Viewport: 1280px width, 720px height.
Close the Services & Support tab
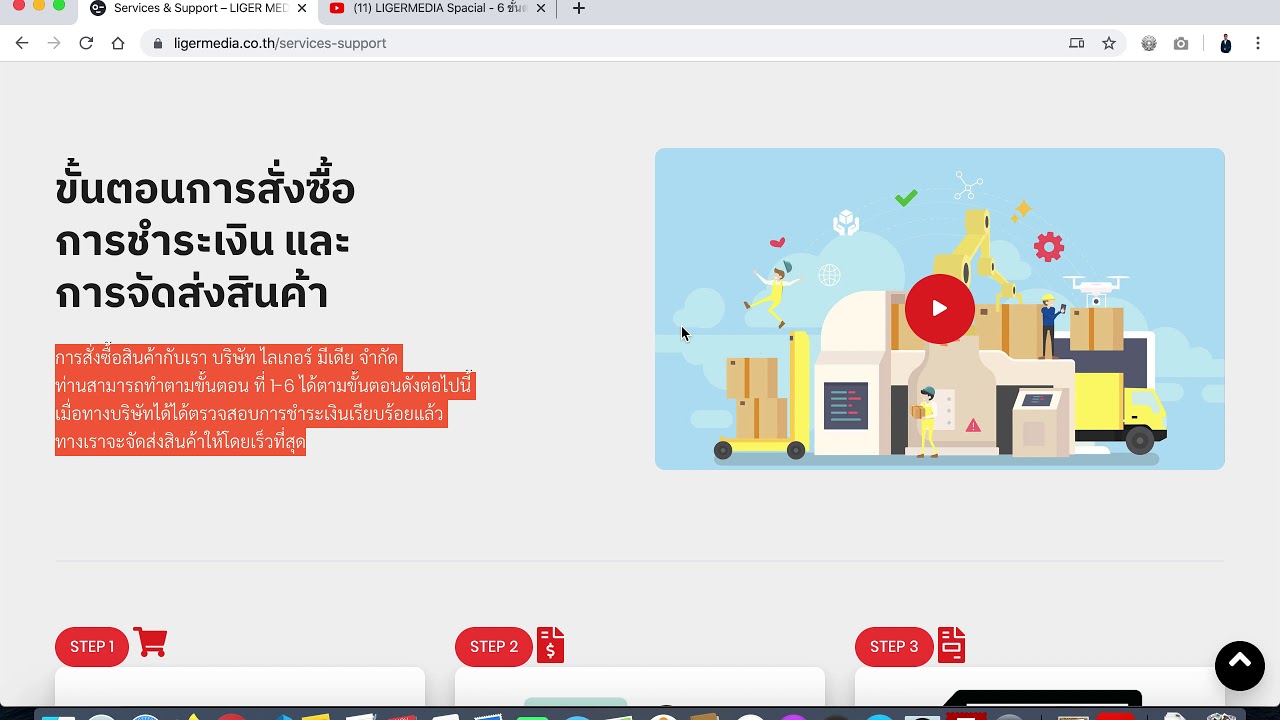click(302, 8)
